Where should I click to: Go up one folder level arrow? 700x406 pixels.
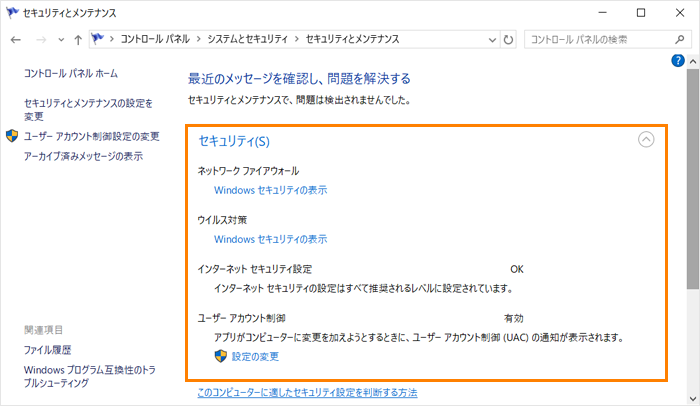pos(78,40)
